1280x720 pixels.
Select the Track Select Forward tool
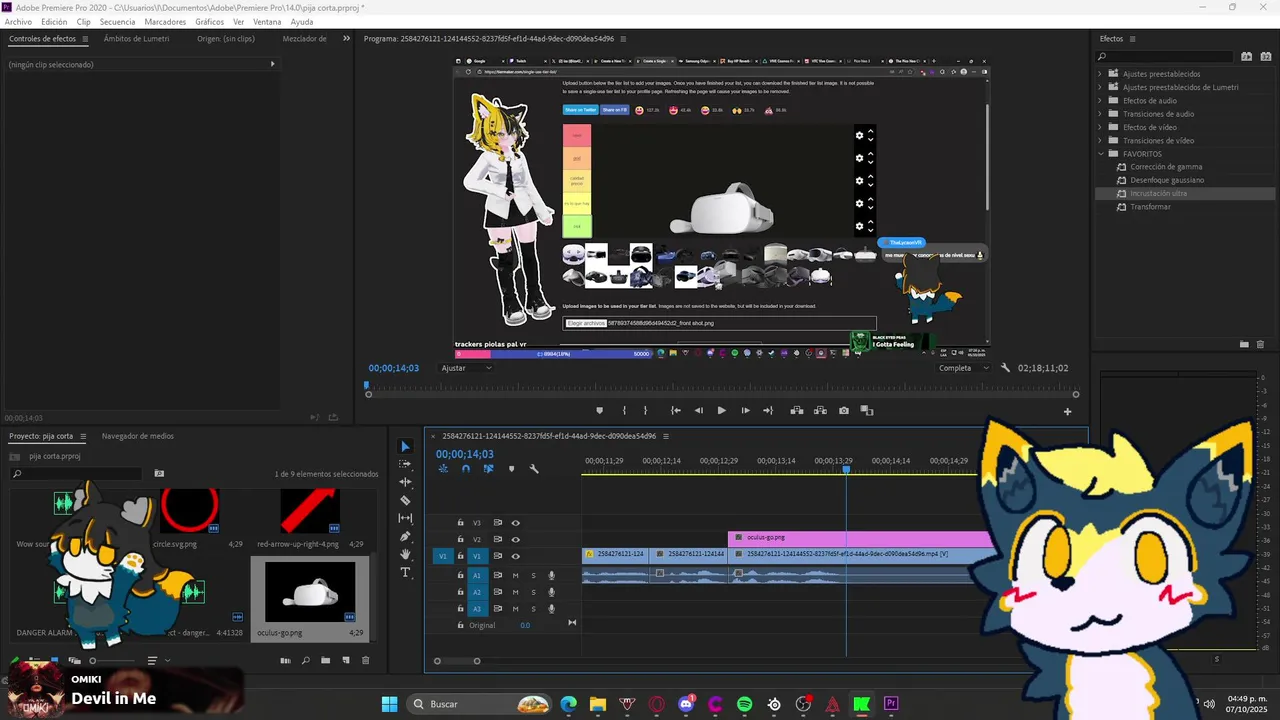(x=405, y=464)
